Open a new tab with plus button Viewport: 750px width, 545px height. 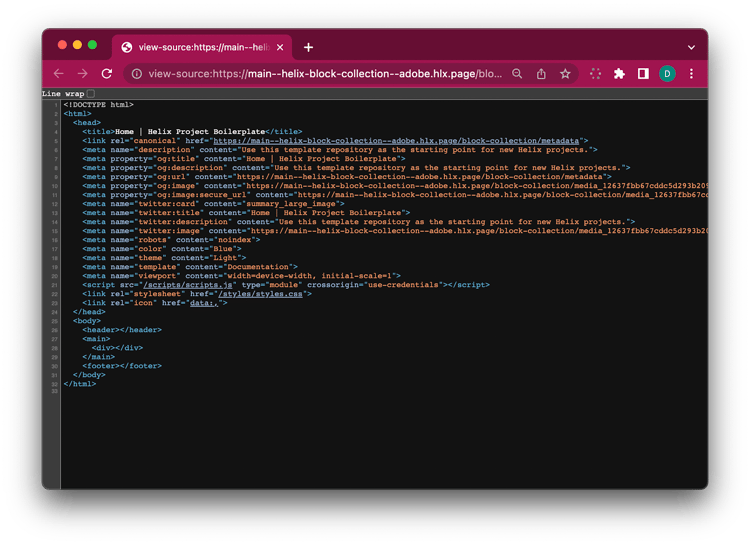click(x=308, y=47)
